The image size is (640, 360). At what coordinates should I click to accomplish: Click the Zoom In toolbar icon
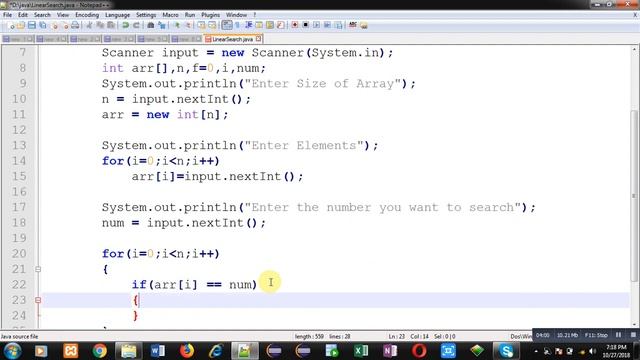pos(177,25)
